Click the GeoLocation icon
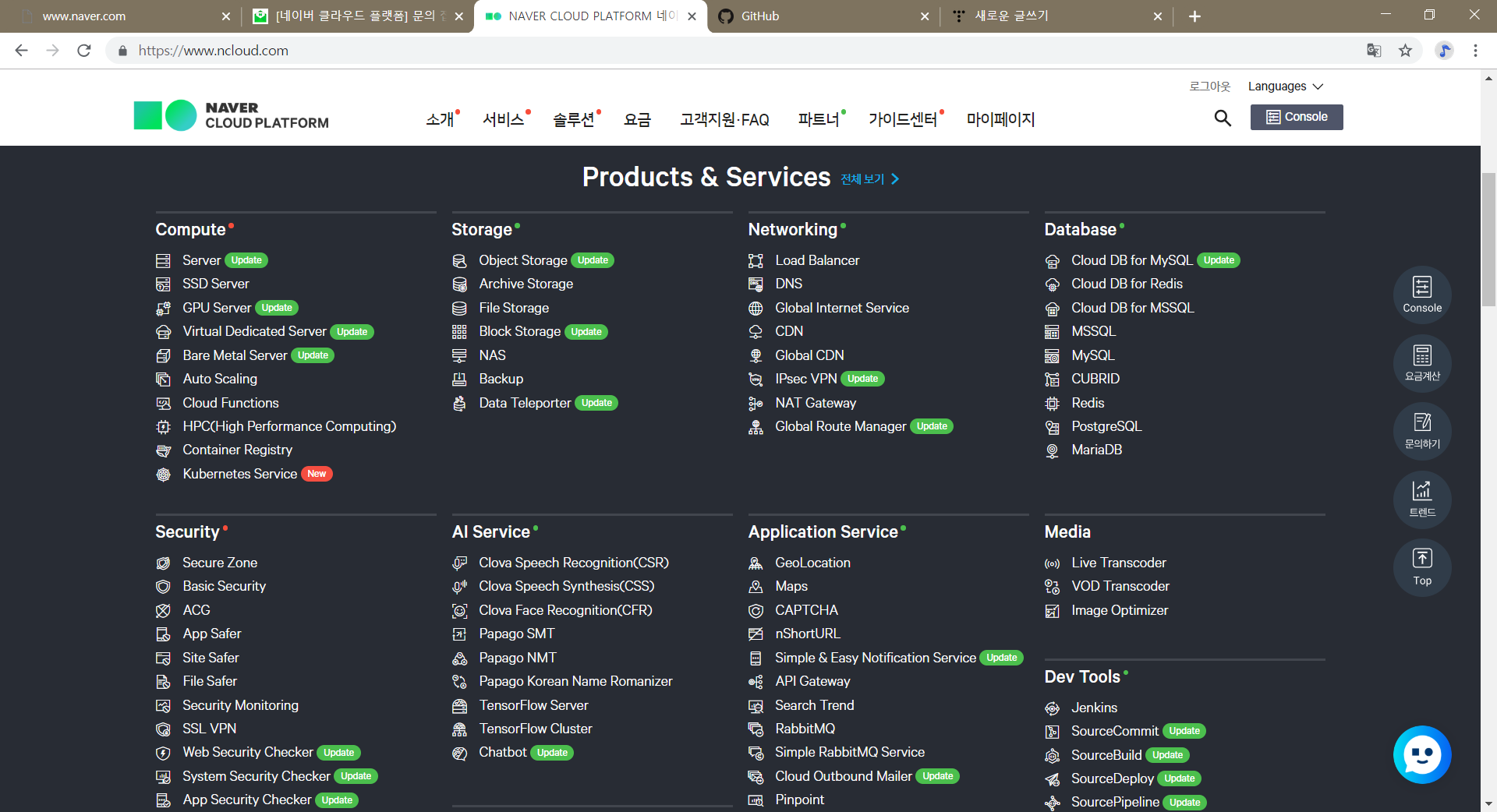This screenshot has height=812, width=1497. pyautogui.click(x=756, y=563)
